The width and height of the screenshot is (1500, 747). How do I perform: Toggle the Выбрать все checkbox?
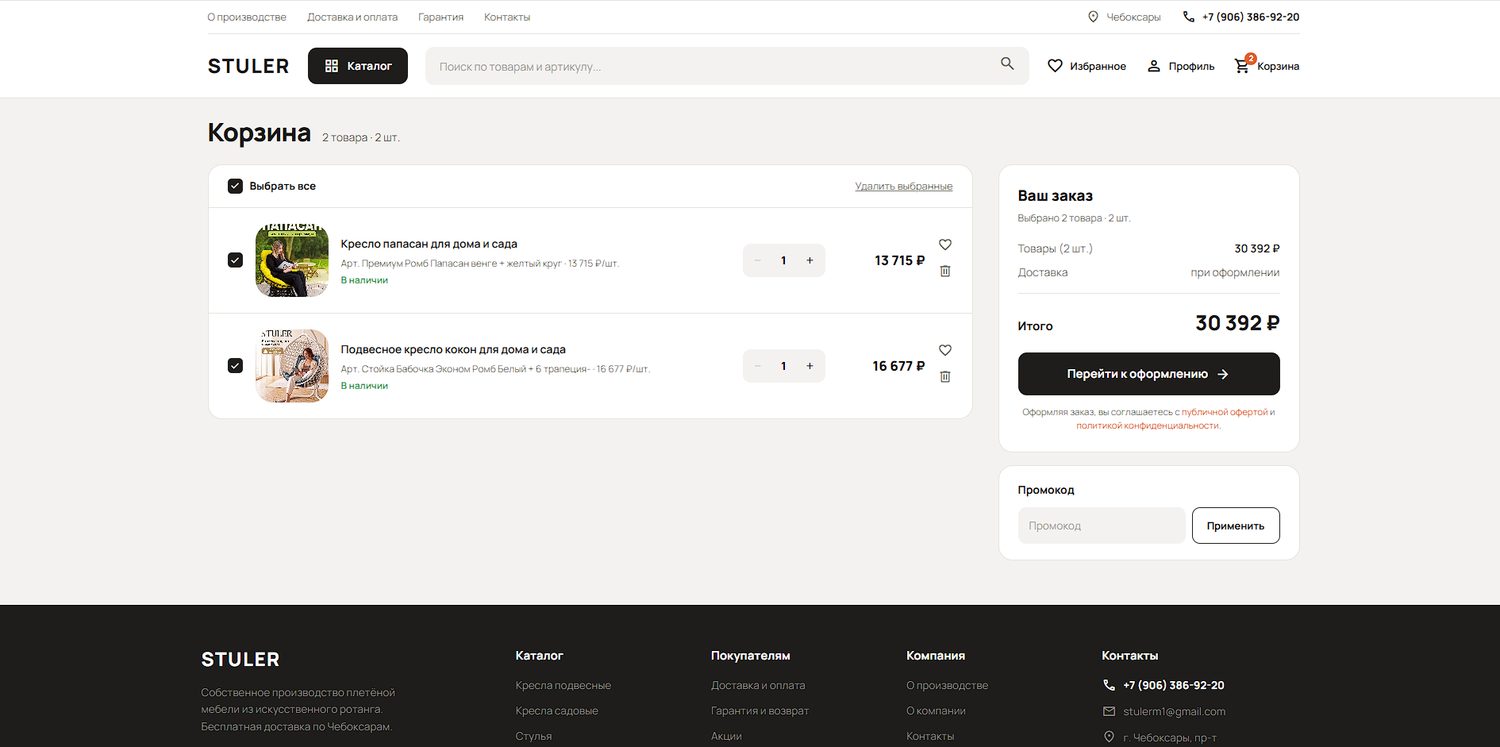point(235,186)
